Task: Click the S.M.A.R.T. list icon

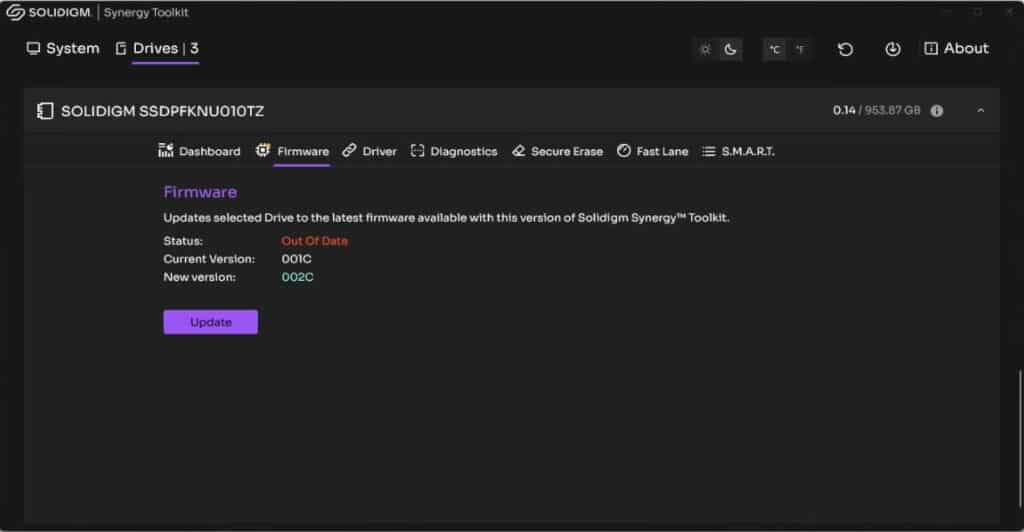Action: [x=709, y=151]
